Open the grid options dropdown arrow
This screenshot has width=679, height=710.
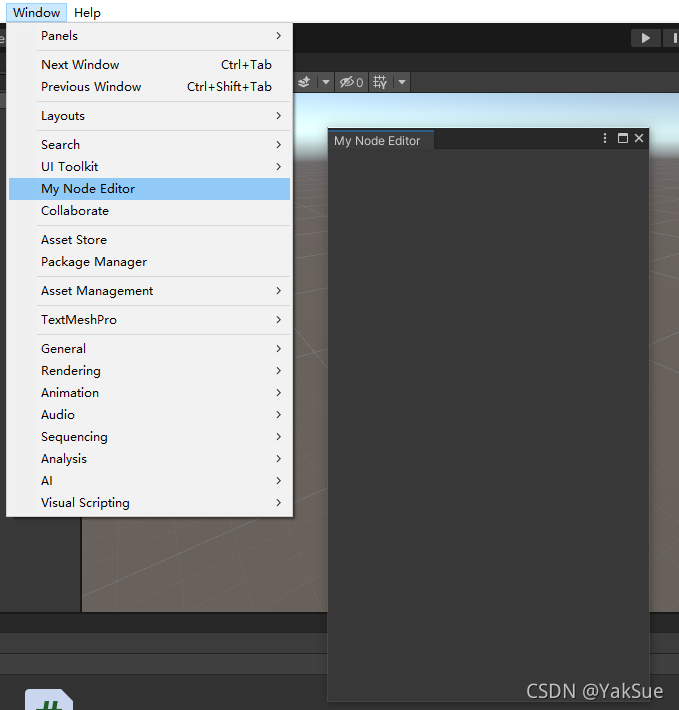pos(402,82)
